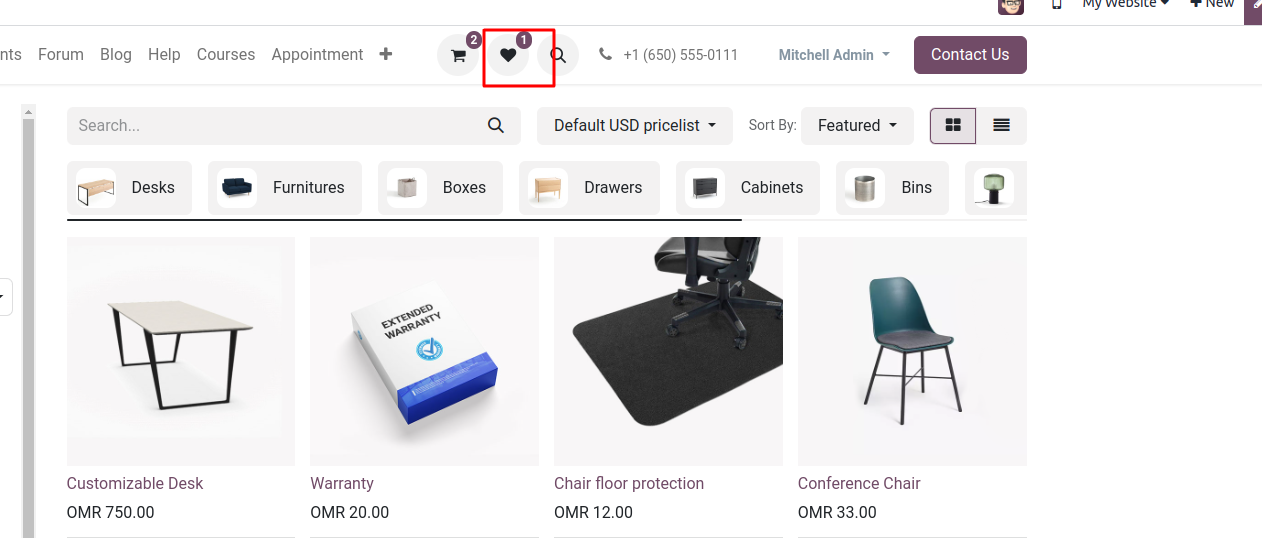Open the My Website dropdown
The width and height of the screenshot is (1262, 538).
[x=1125, y=4]
